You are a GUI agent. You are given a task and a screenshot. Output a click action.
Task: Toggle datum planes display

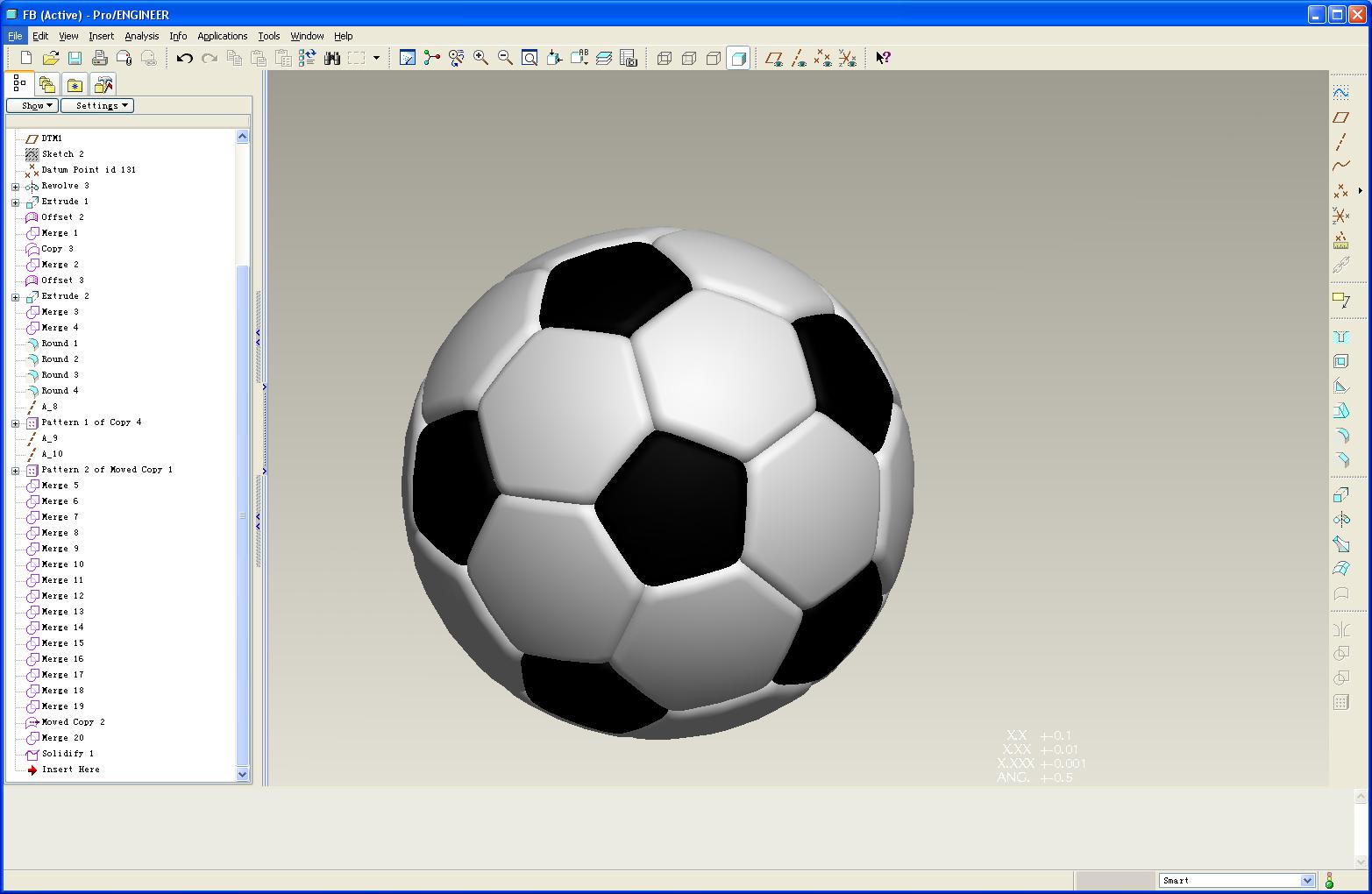(773, 58)
